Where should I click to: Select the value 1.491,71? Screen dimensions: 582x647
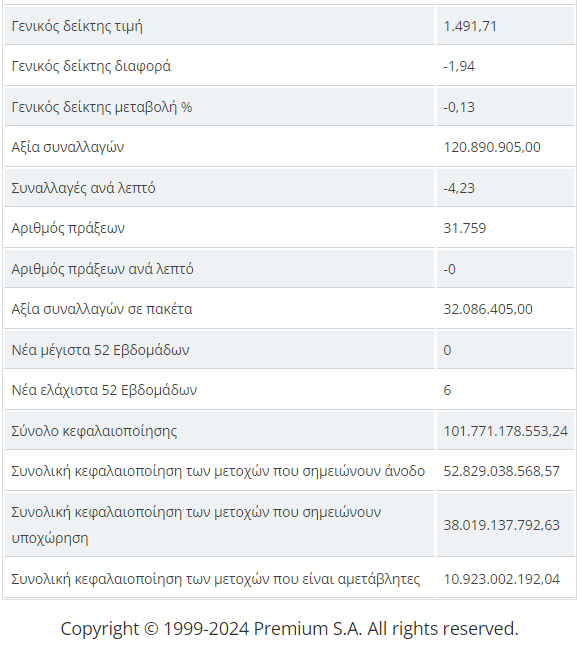point(470,26)
